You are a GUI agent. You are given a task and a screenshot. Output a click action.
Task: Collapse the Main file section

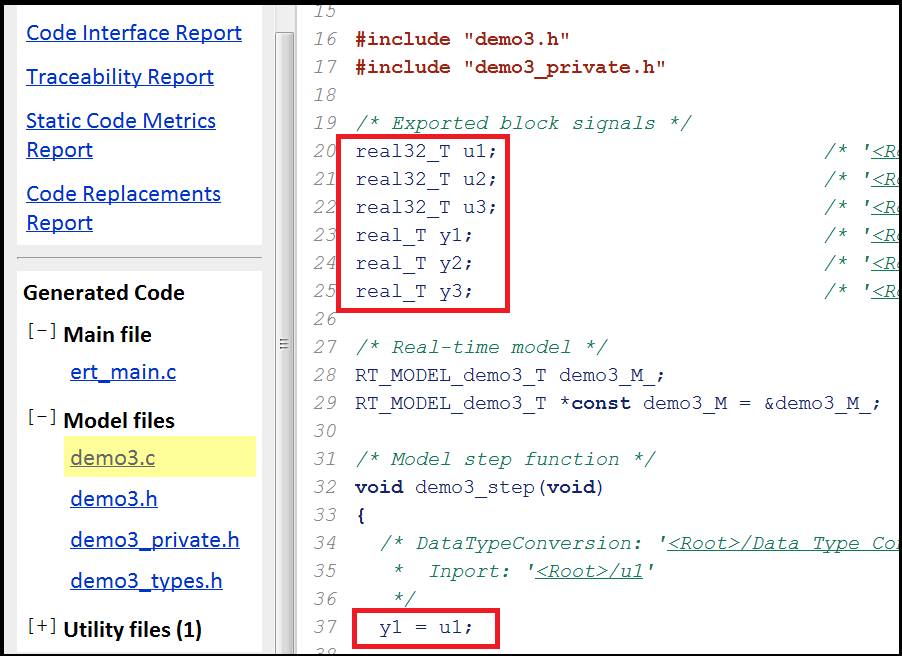coord(42,331)
